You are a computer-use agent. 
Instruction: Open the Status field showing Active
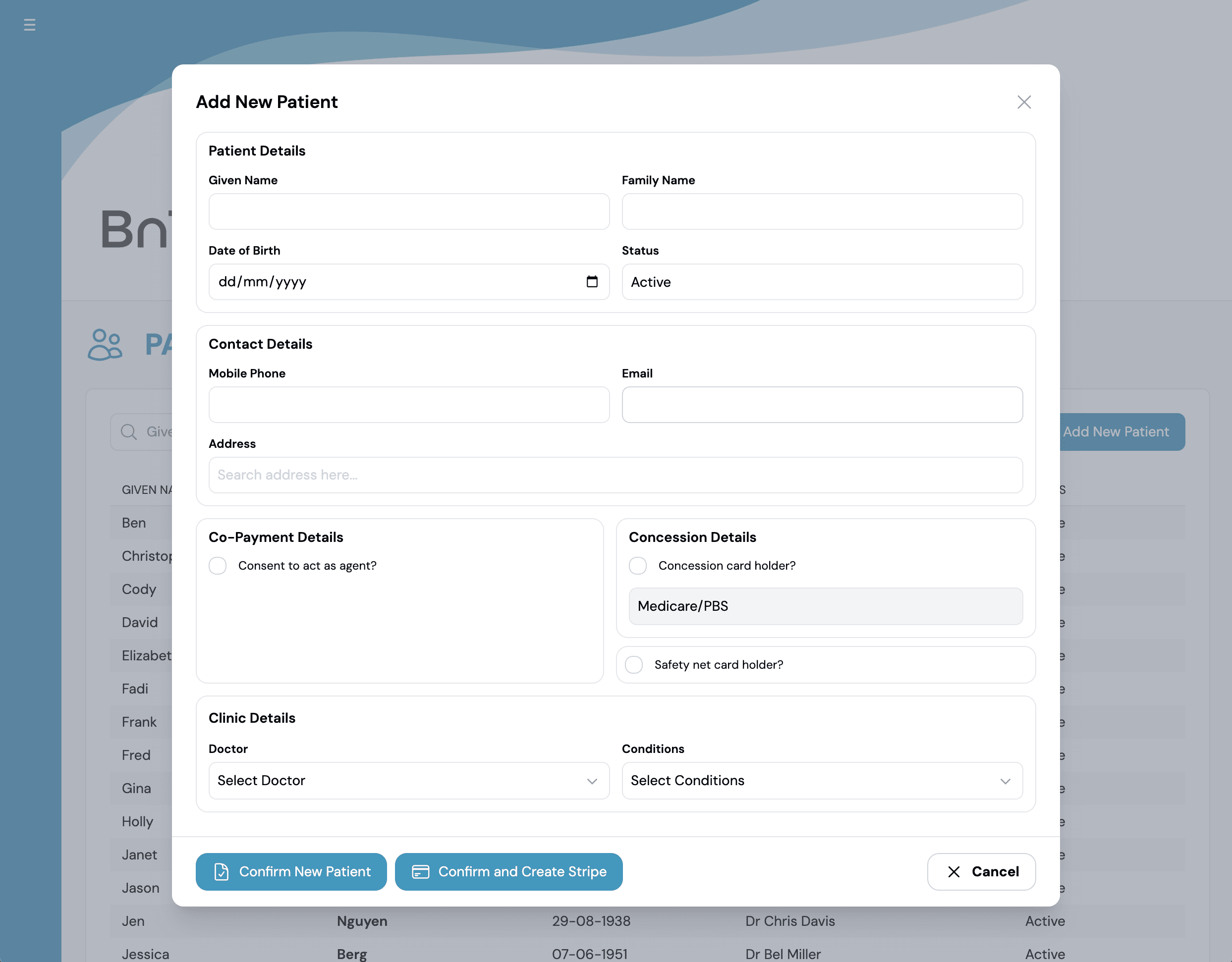[x=822, y=282]
